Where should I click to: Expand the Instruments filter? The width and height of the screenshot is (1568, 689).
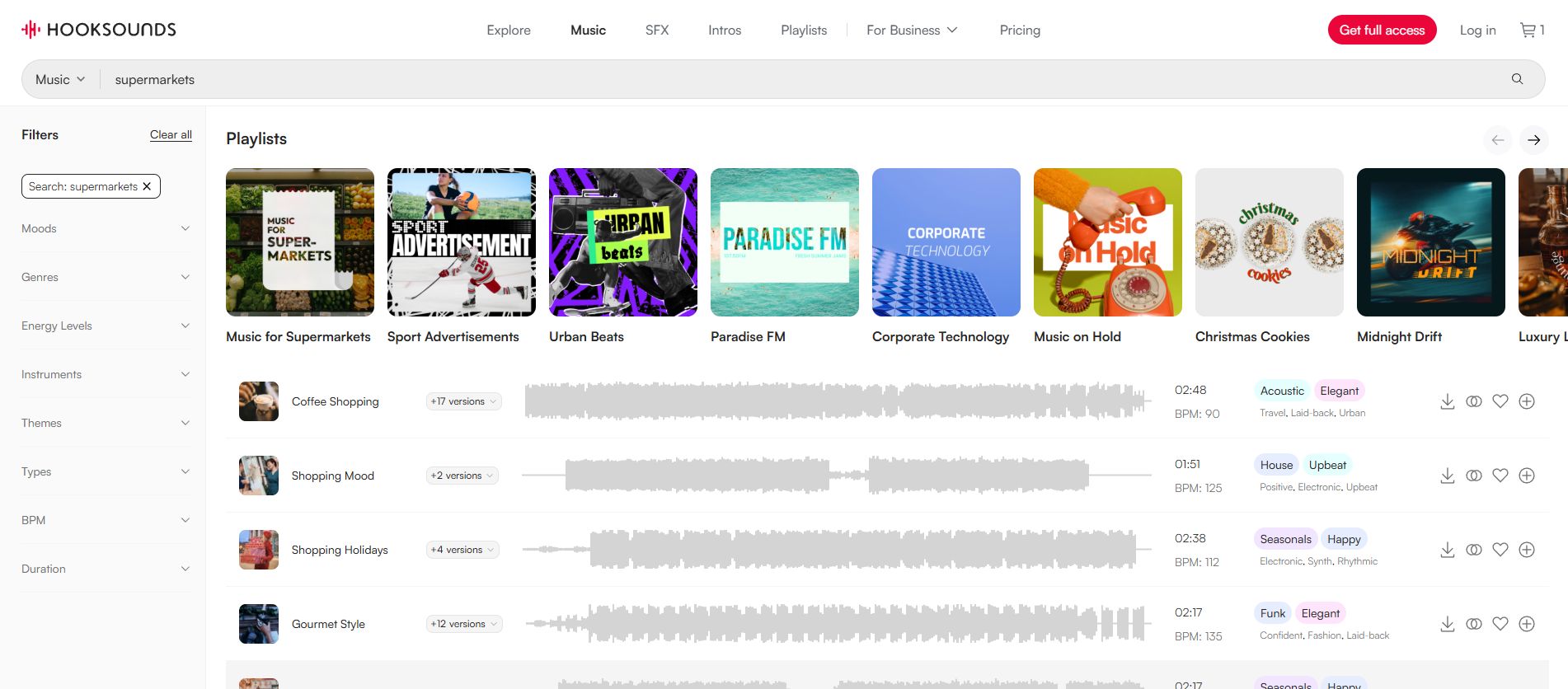[x=106, y=374]
